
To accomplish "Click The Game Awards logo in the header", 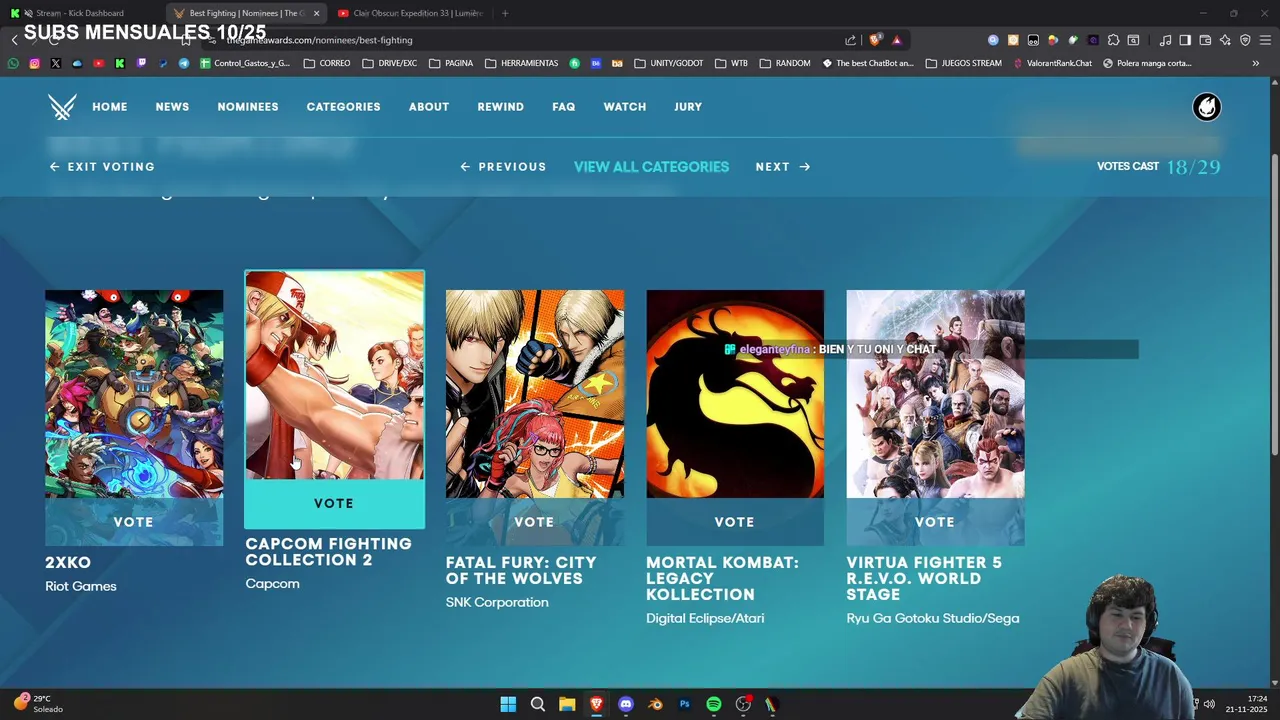I will point(62,107).
